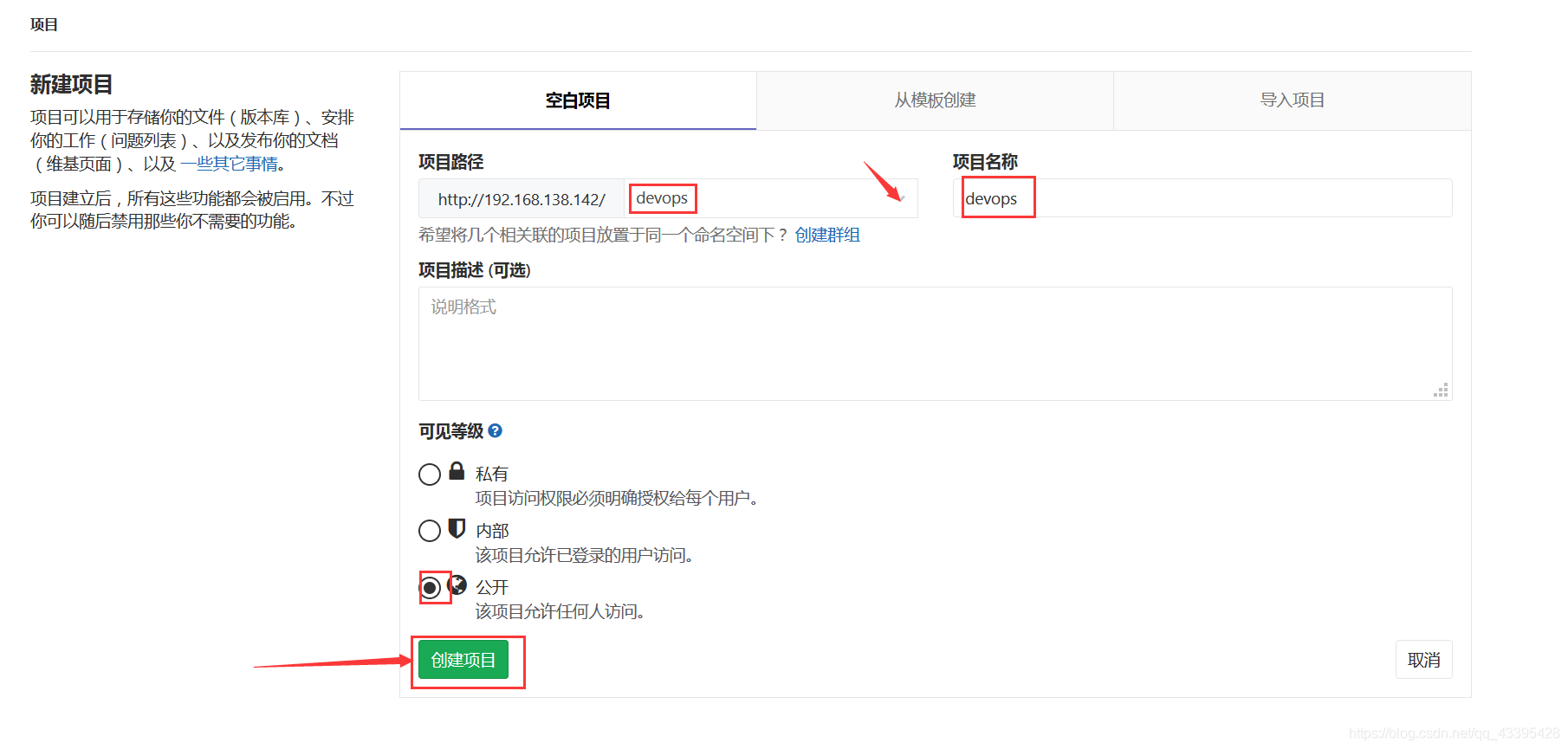Image resolution: width=1568 pixels, height=749 pixels.
Task: Open the 创建群组 link
Action: coord(827,235)
